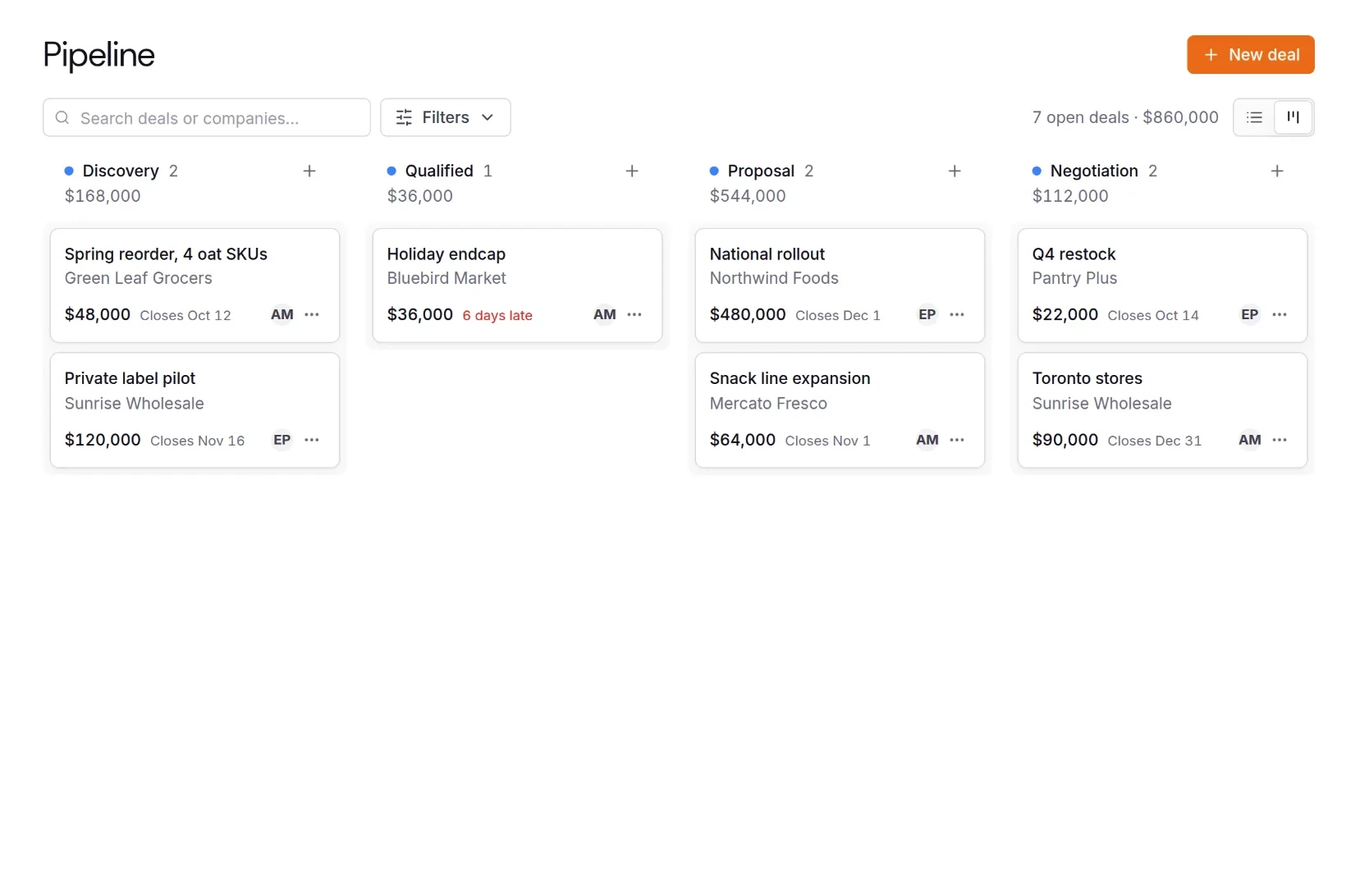The height and width of the screenshot is (896, 1369).
Task: Open more options for Toronto stores deal
Action: pos(1280,440)
